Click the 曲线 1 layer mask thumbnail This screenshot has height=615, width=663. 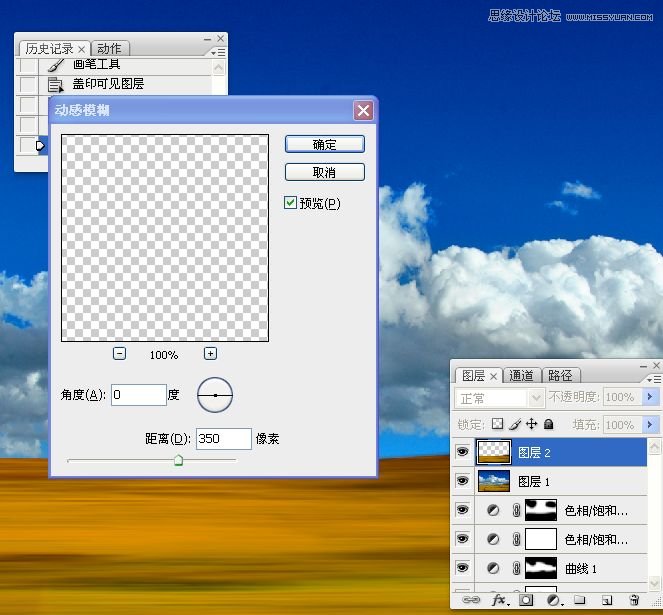click(x=541, y=568)
